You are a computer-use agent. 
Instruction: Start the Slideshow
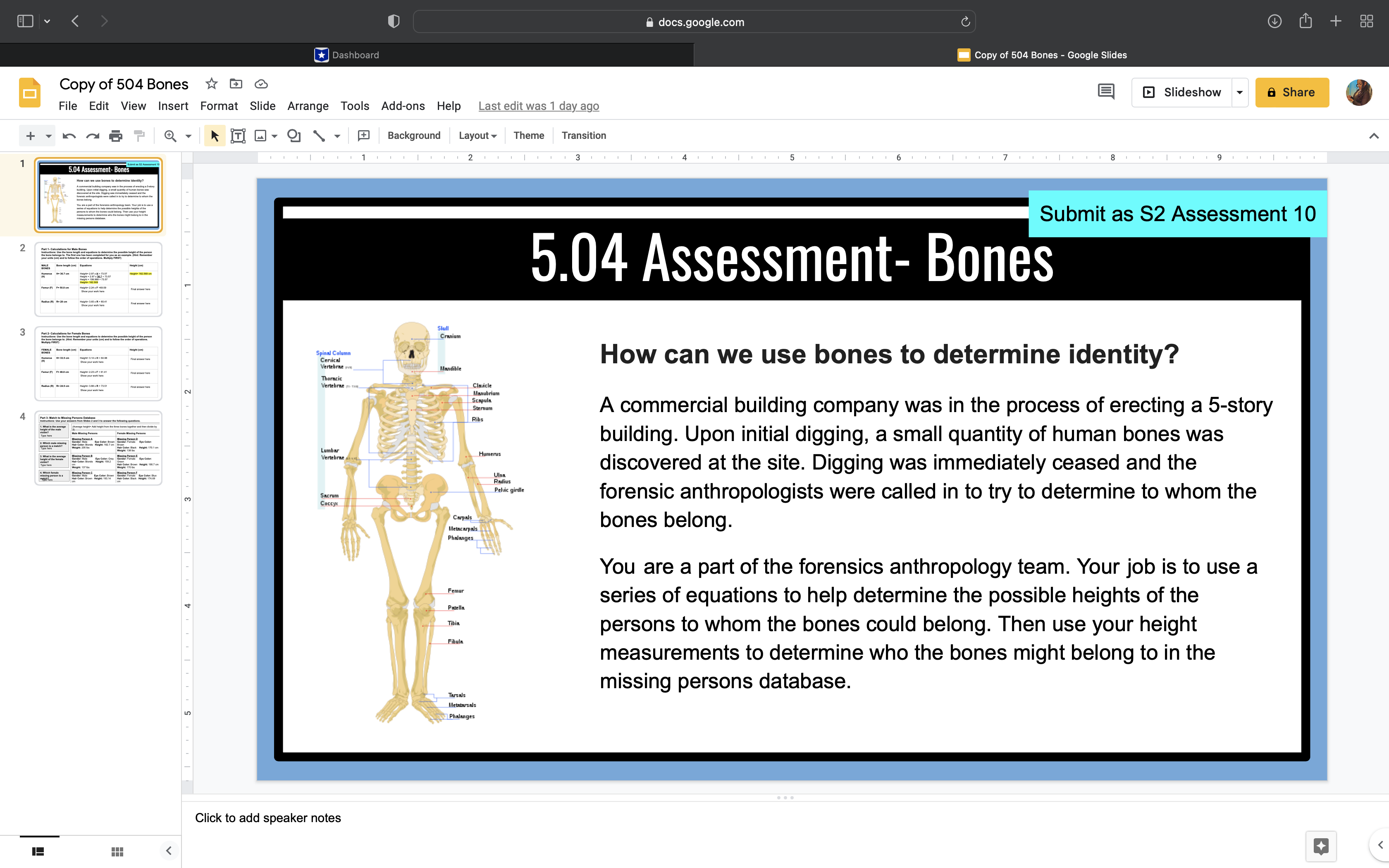pos(1182,93)
